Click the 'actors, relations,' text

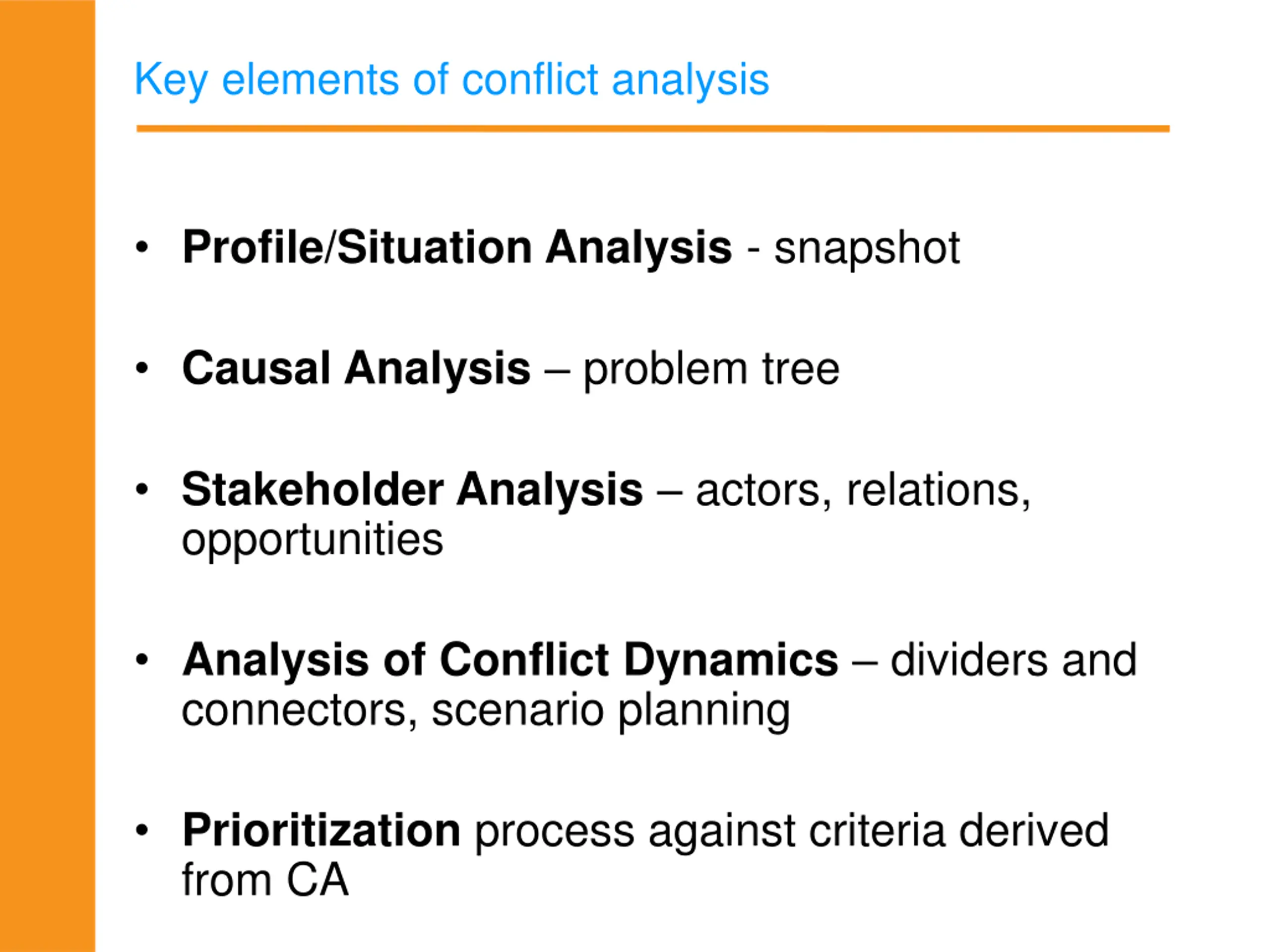(x=863, y=491)
